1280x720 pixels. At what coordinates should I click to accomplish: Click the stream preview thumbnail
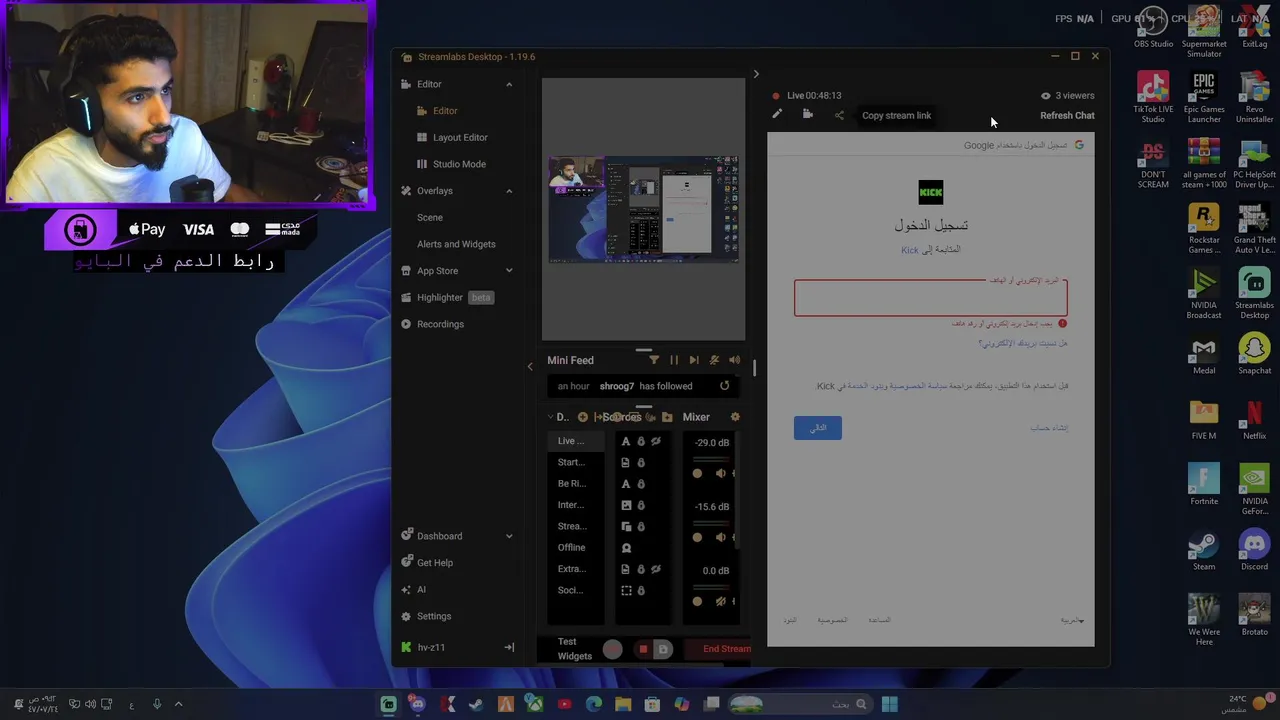click(x=644, y=210)
